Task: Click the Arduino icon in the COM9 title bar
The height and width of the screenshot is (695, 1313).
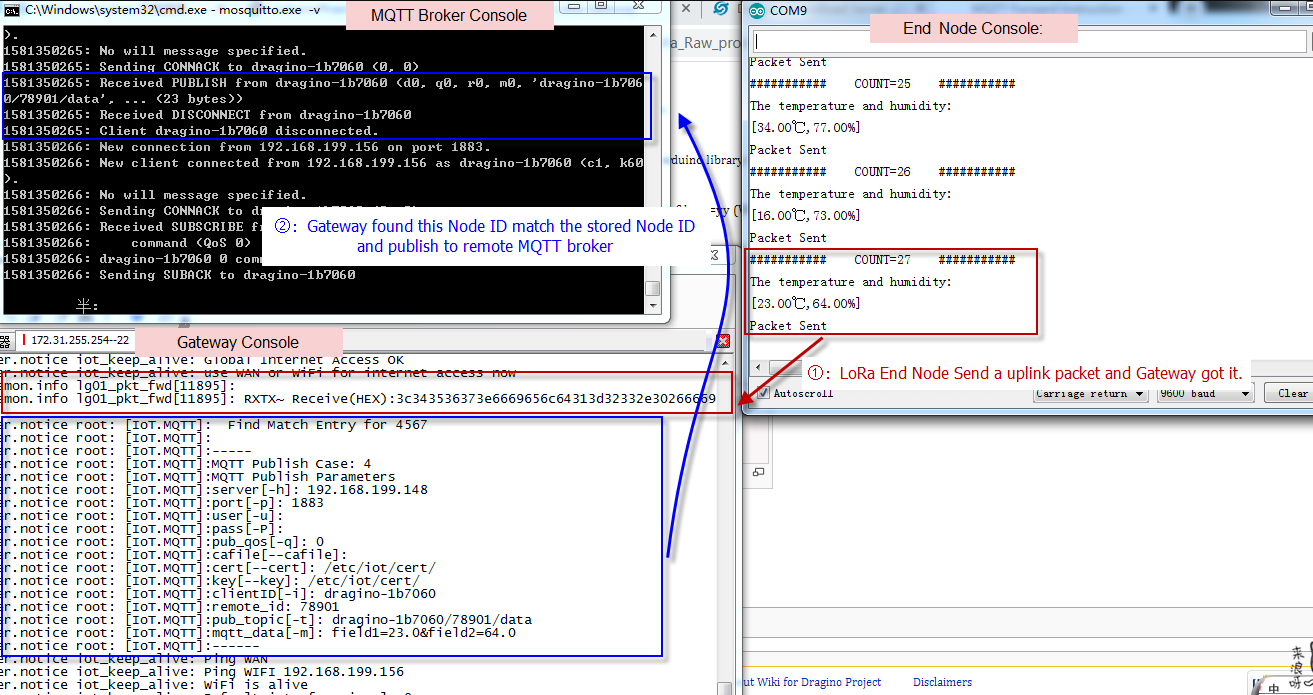Action: 755,11
